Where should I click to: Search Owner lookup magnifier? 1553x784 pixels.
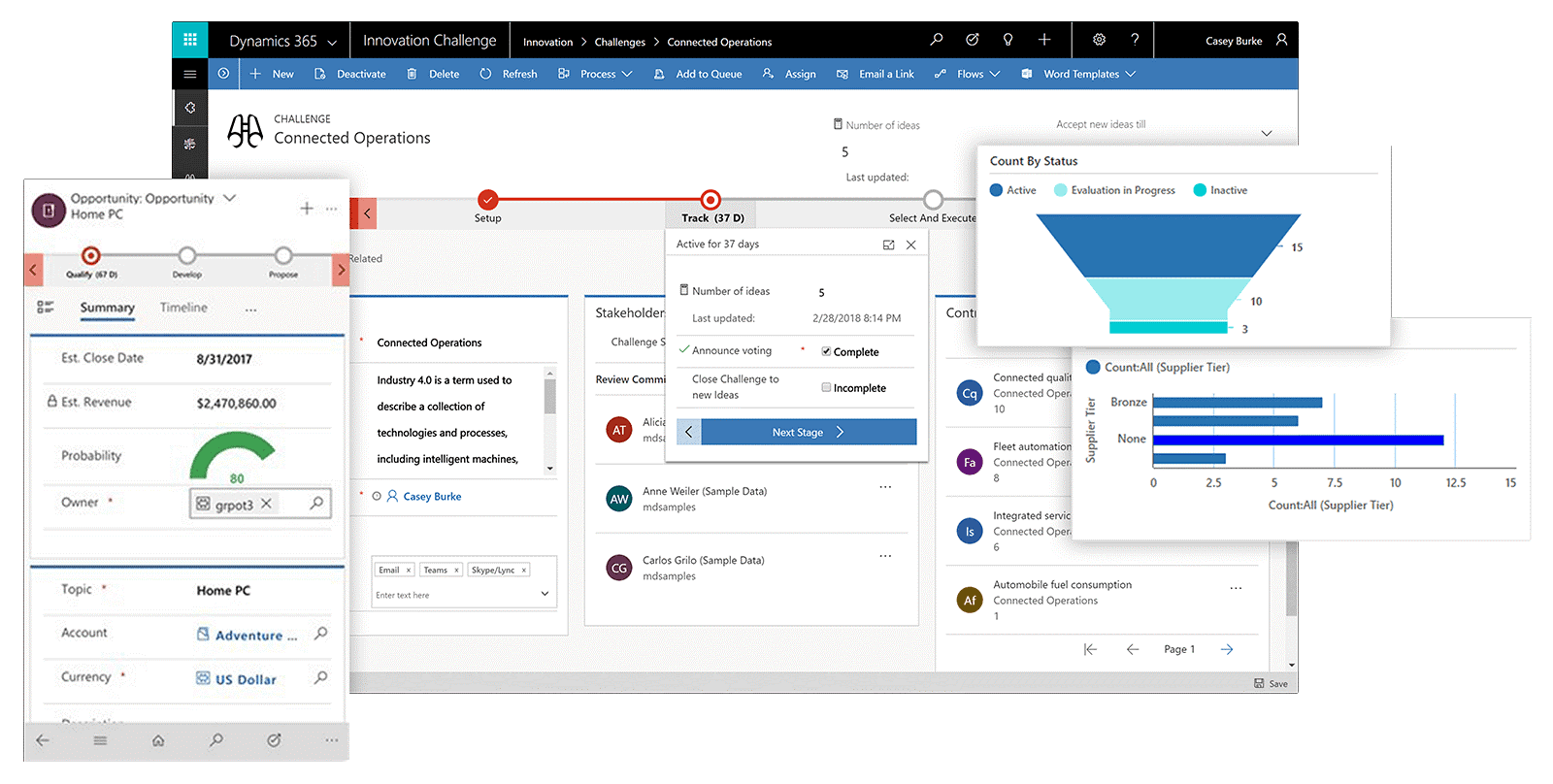point(316,503)
